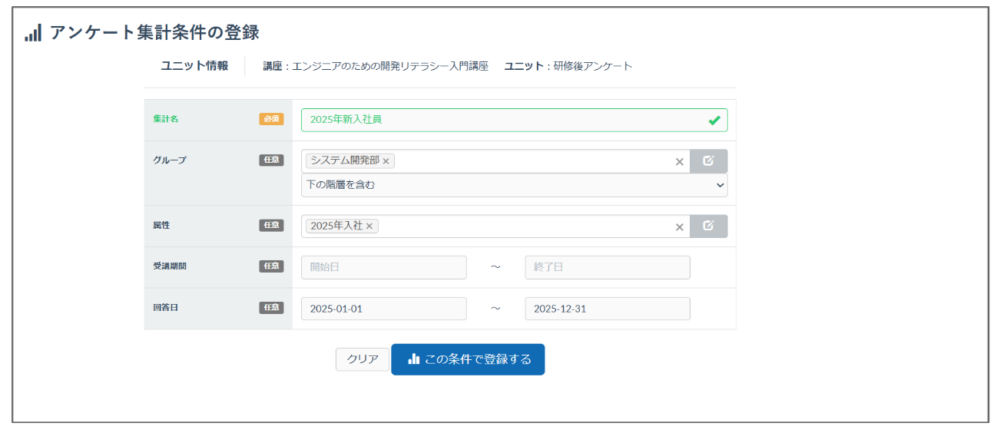
Task: Open the 属性 selection edit button
Action: click(708, 226)
